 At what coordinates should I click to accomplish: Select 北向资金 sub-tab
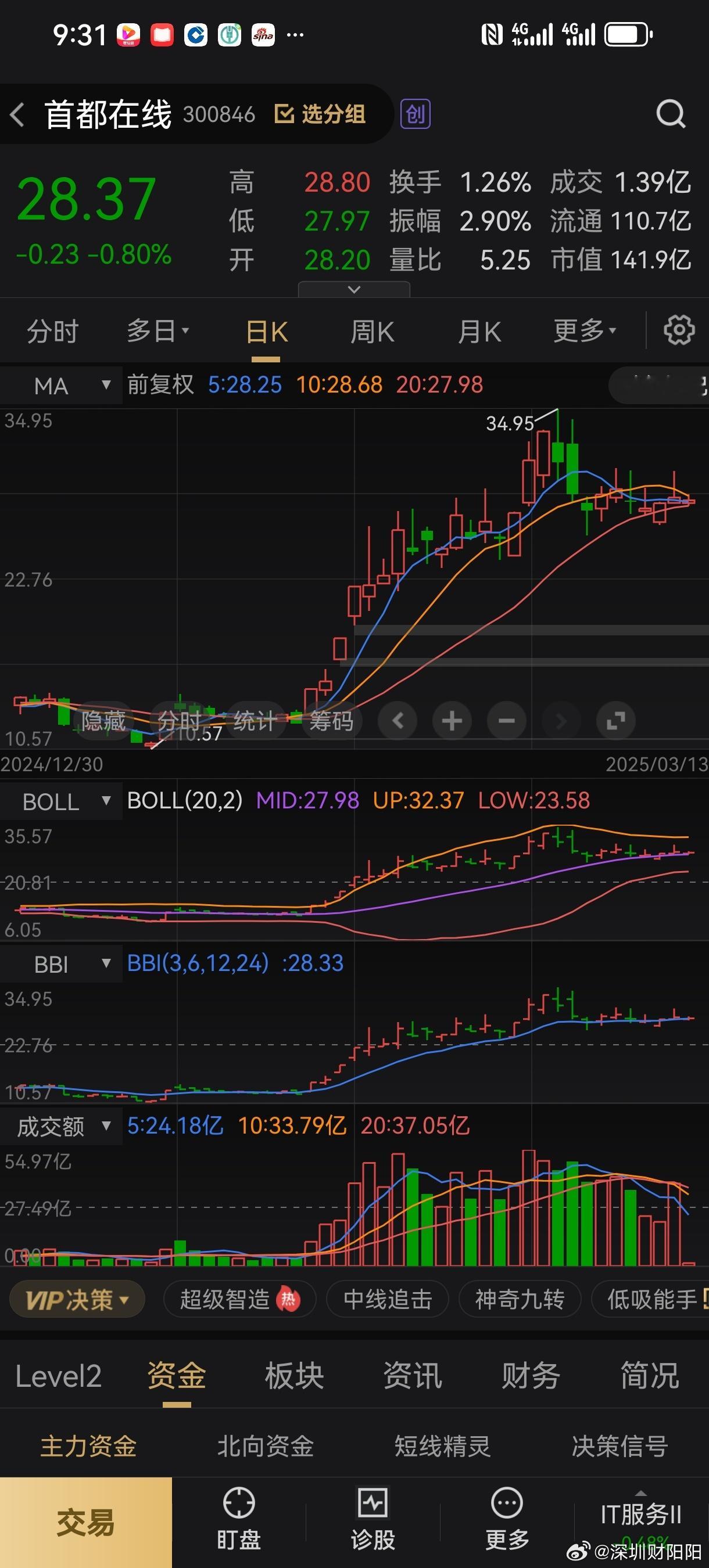click(266, 1447)
